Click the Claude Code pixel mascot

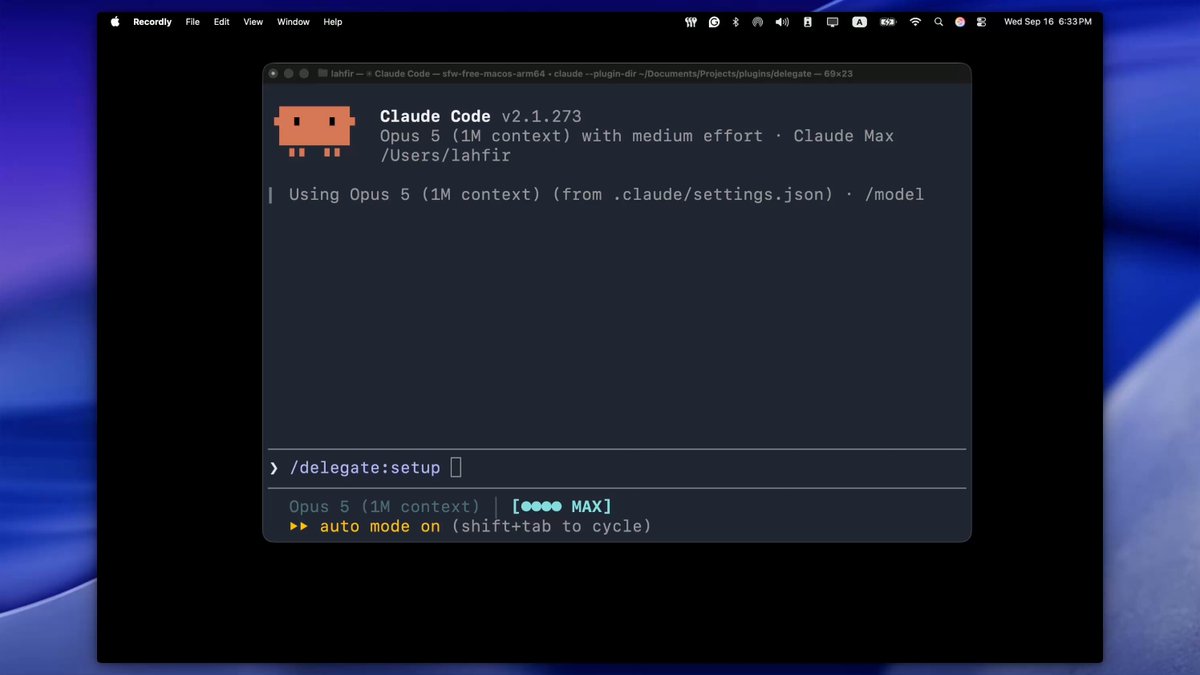coord(314,131)
